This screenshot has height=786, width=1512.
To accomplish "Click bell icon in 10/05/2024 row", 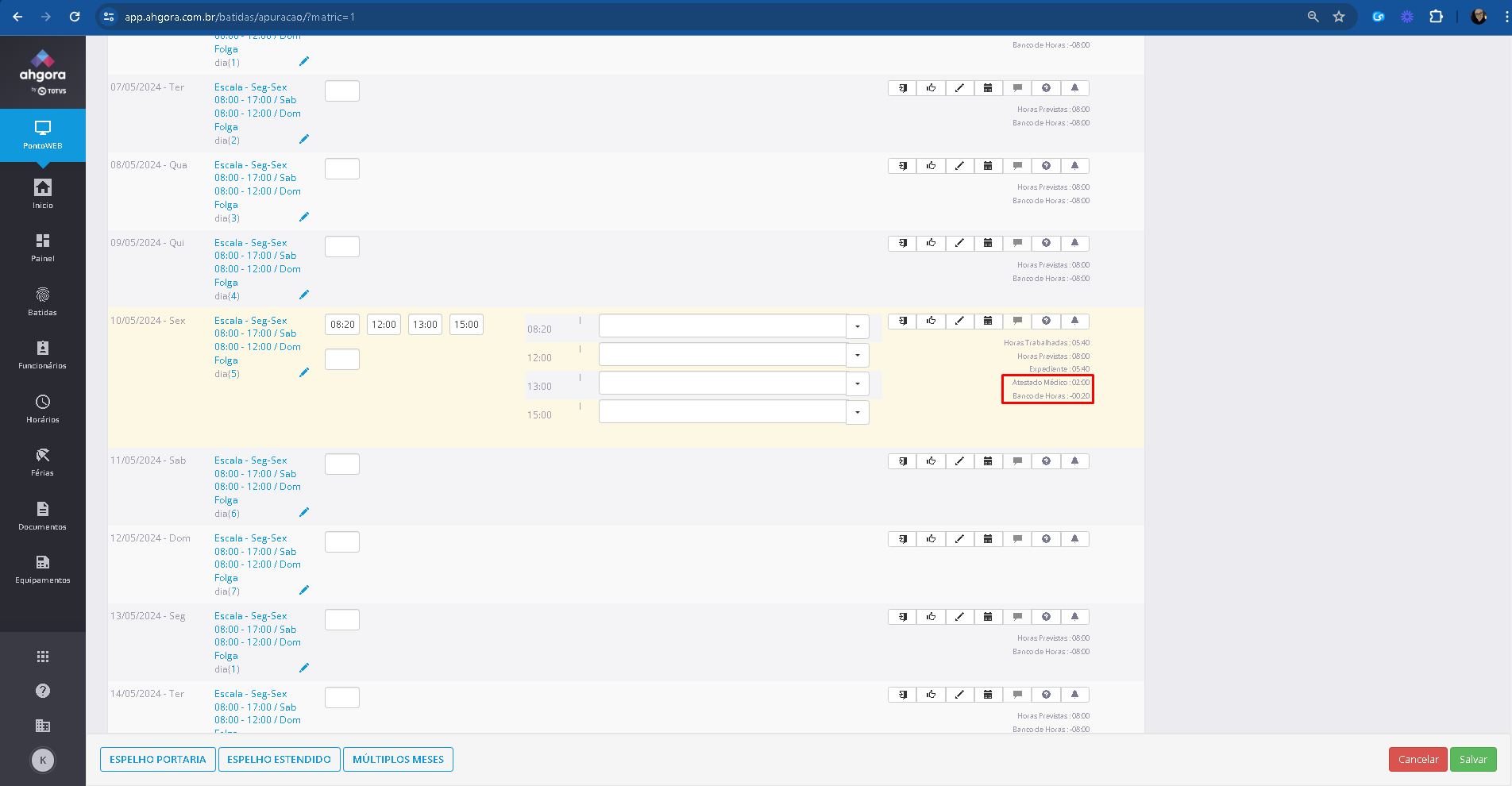I will coord(1074,322).
